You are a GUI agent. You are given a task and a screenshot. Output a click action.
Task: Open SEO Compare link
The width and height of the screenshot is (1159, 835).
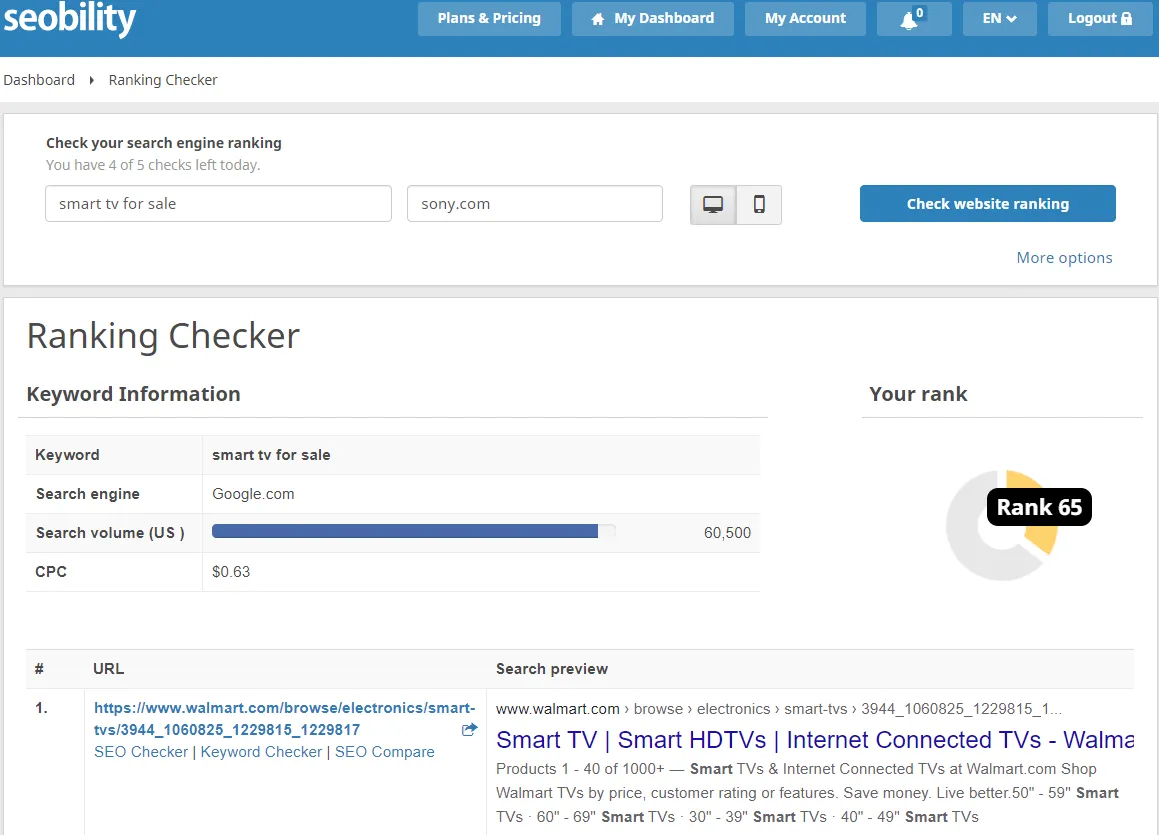385,752
